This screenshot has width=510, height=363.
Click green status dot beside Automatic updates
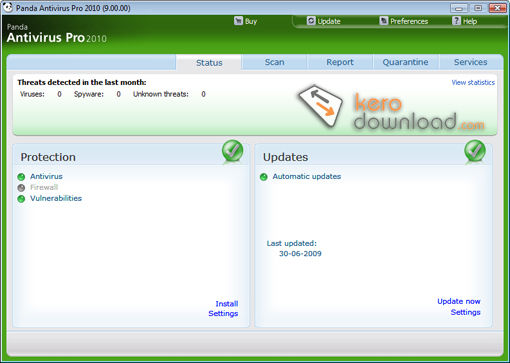click(x=264, y=177)
